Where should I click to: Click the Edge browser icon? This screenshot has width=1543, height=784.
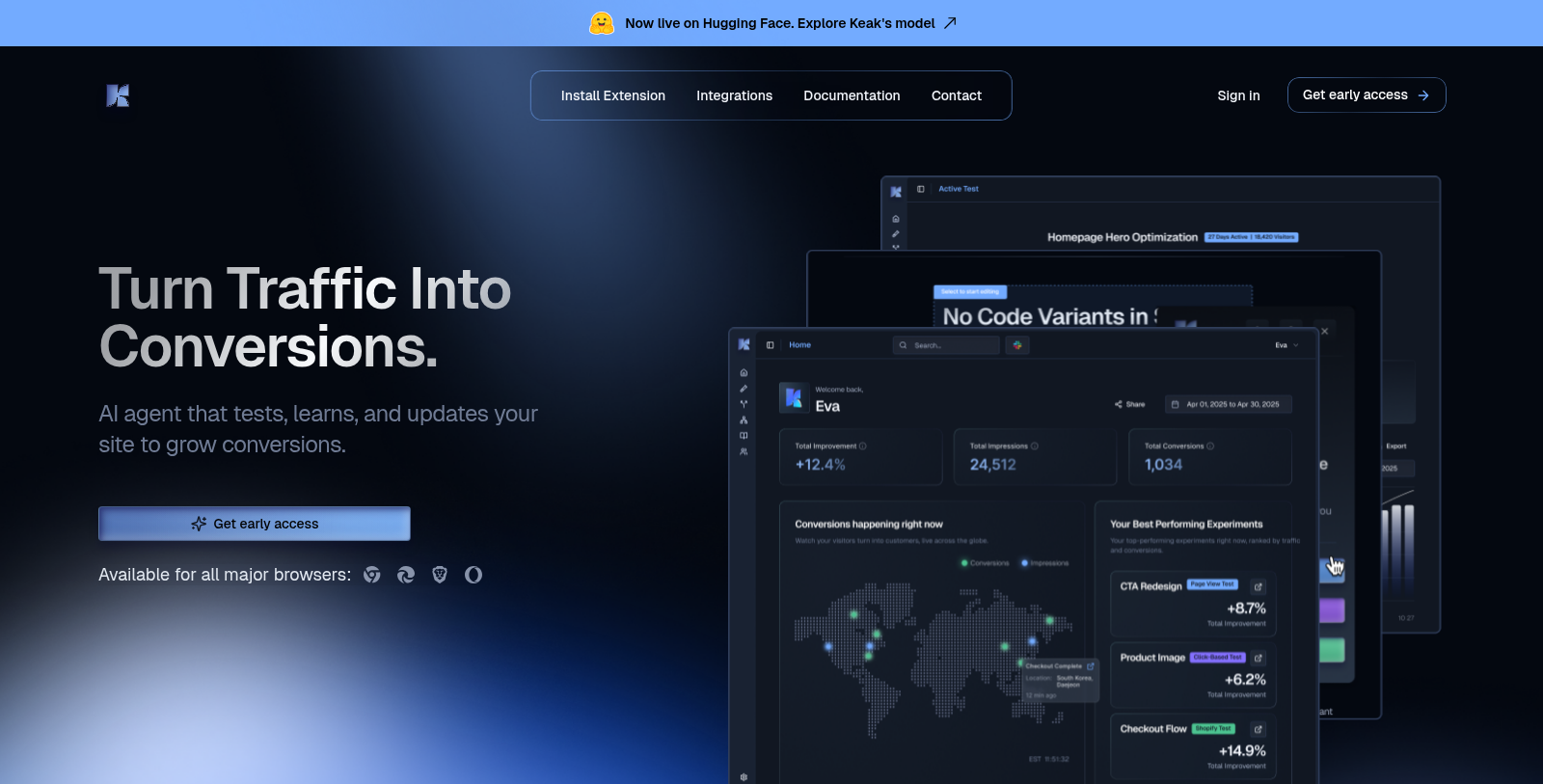[406, 575]
